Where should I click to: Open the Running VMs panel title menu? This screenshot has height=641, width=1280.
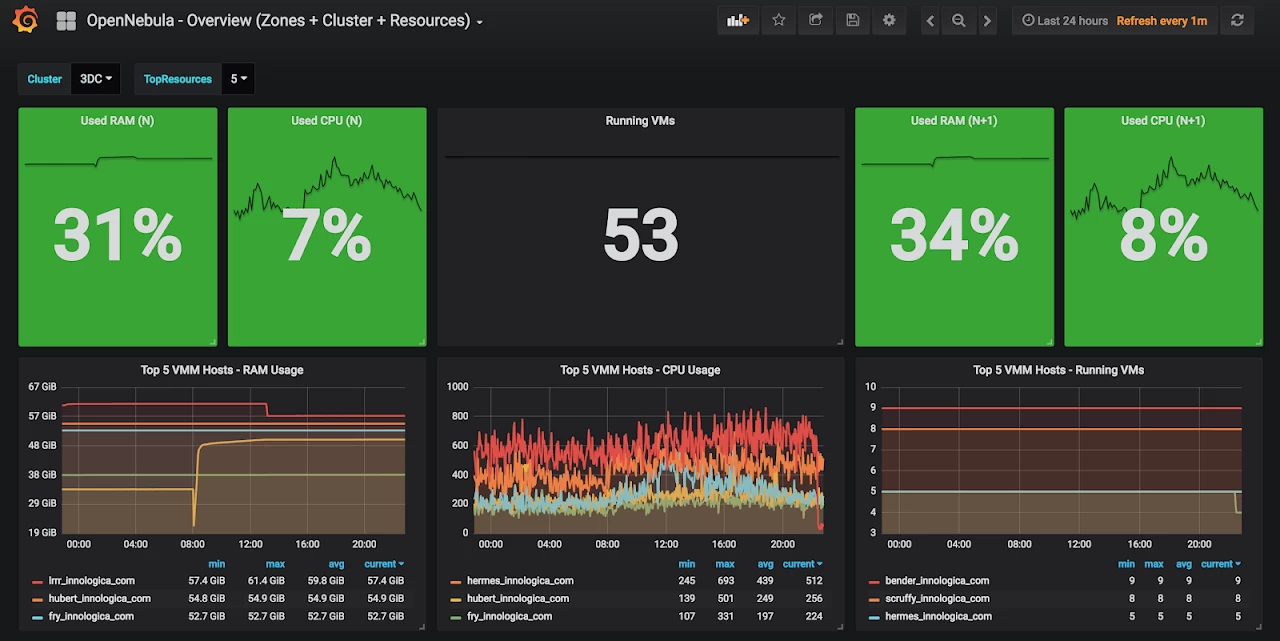point(640,121)
